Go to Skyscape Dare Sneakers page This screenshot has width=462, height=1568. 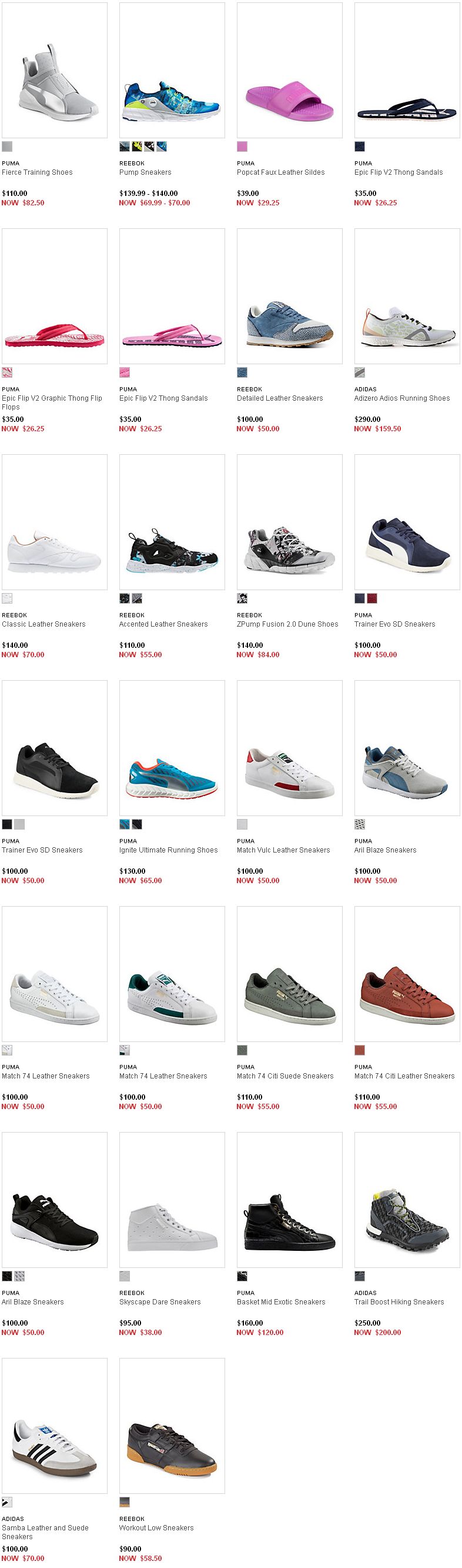[x=160, y=1301]
